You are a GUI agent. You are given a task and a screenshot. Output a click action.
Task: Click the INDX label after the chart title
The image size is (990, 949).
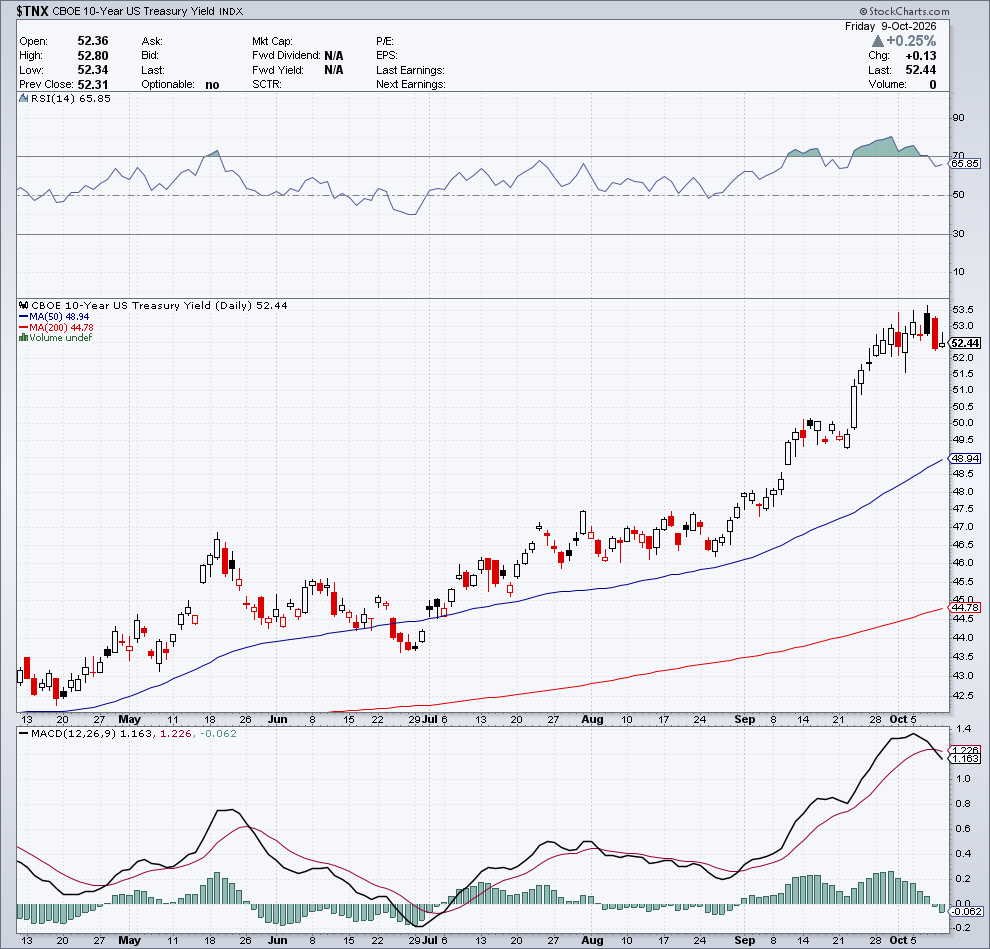[231, 11]
